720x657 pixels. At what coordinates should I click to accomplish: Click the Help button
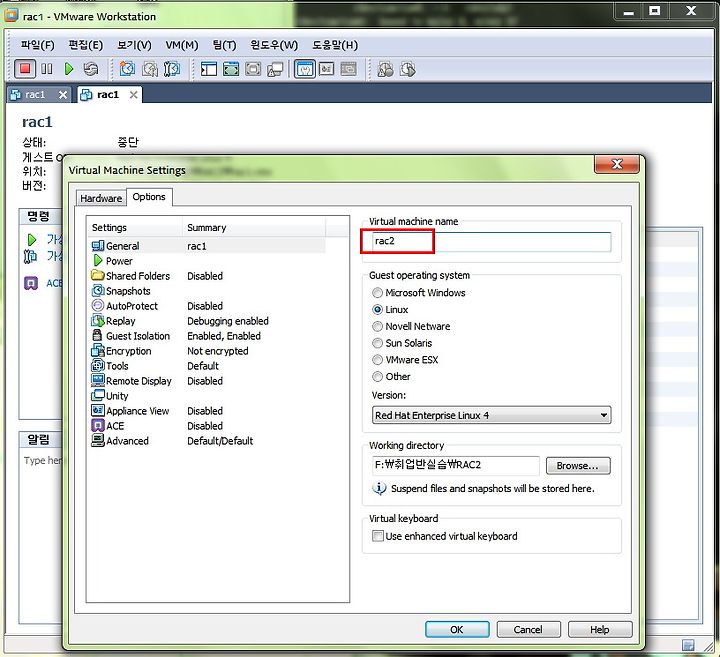[600, 629]
